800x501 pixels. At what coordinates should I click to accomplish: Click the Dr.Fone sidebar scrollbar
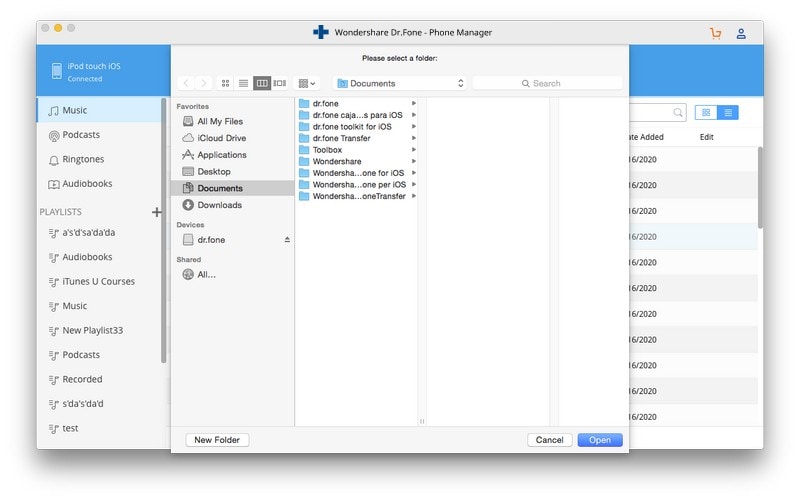coord(164,231)
